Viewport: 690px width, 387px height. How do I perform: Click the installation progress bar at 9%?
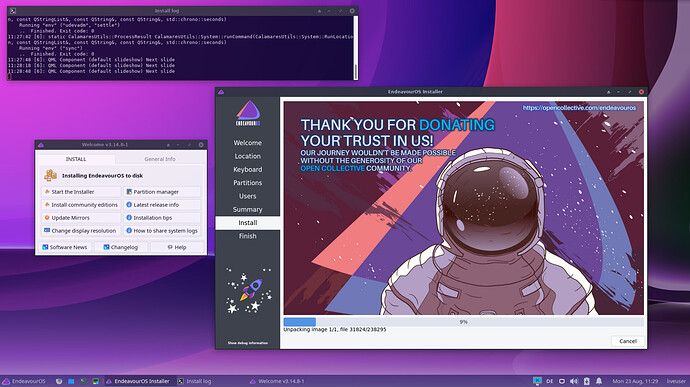pos(463,322)
